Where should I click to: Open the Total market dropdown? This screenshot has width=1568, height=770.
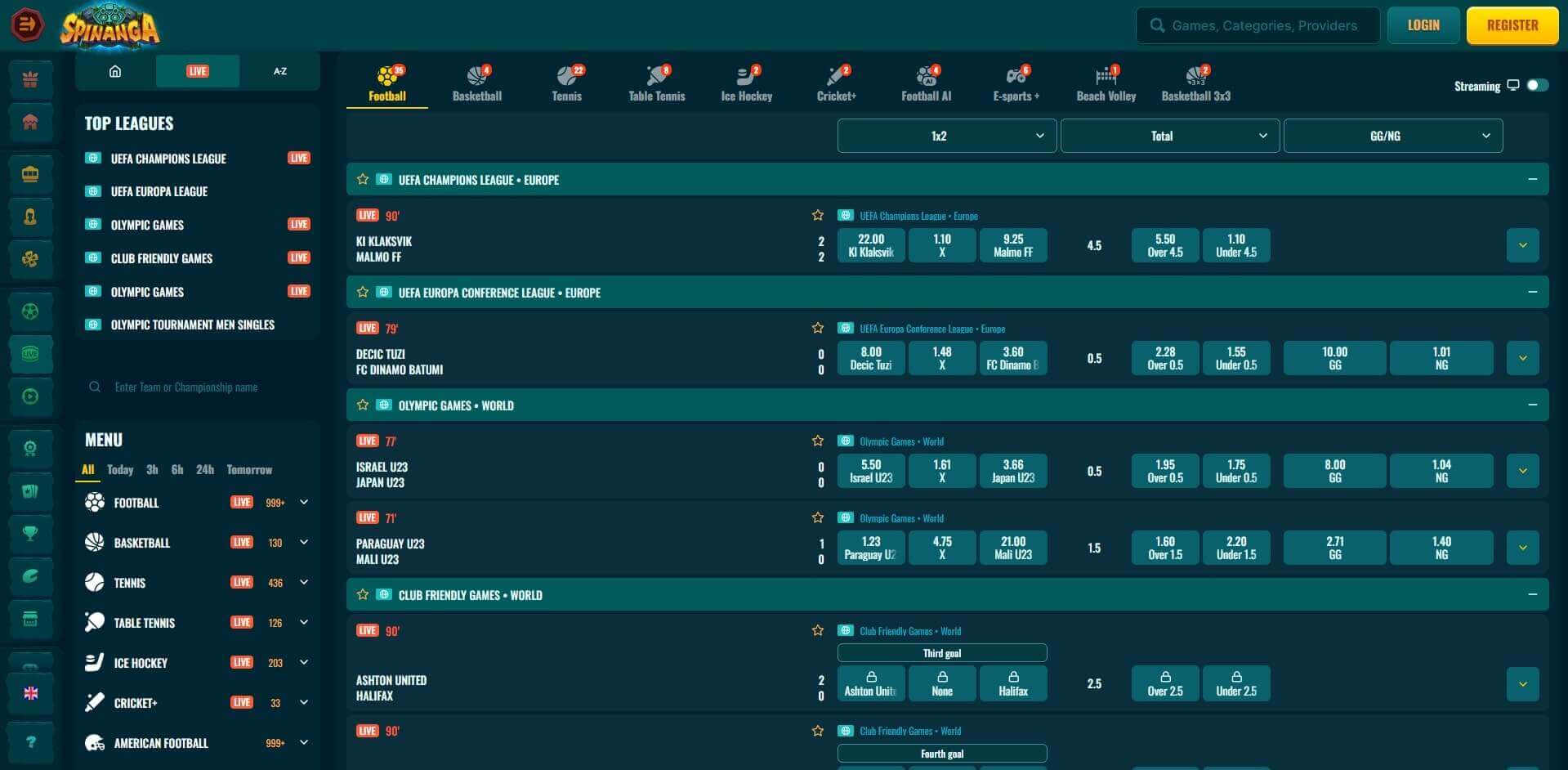1170,136
